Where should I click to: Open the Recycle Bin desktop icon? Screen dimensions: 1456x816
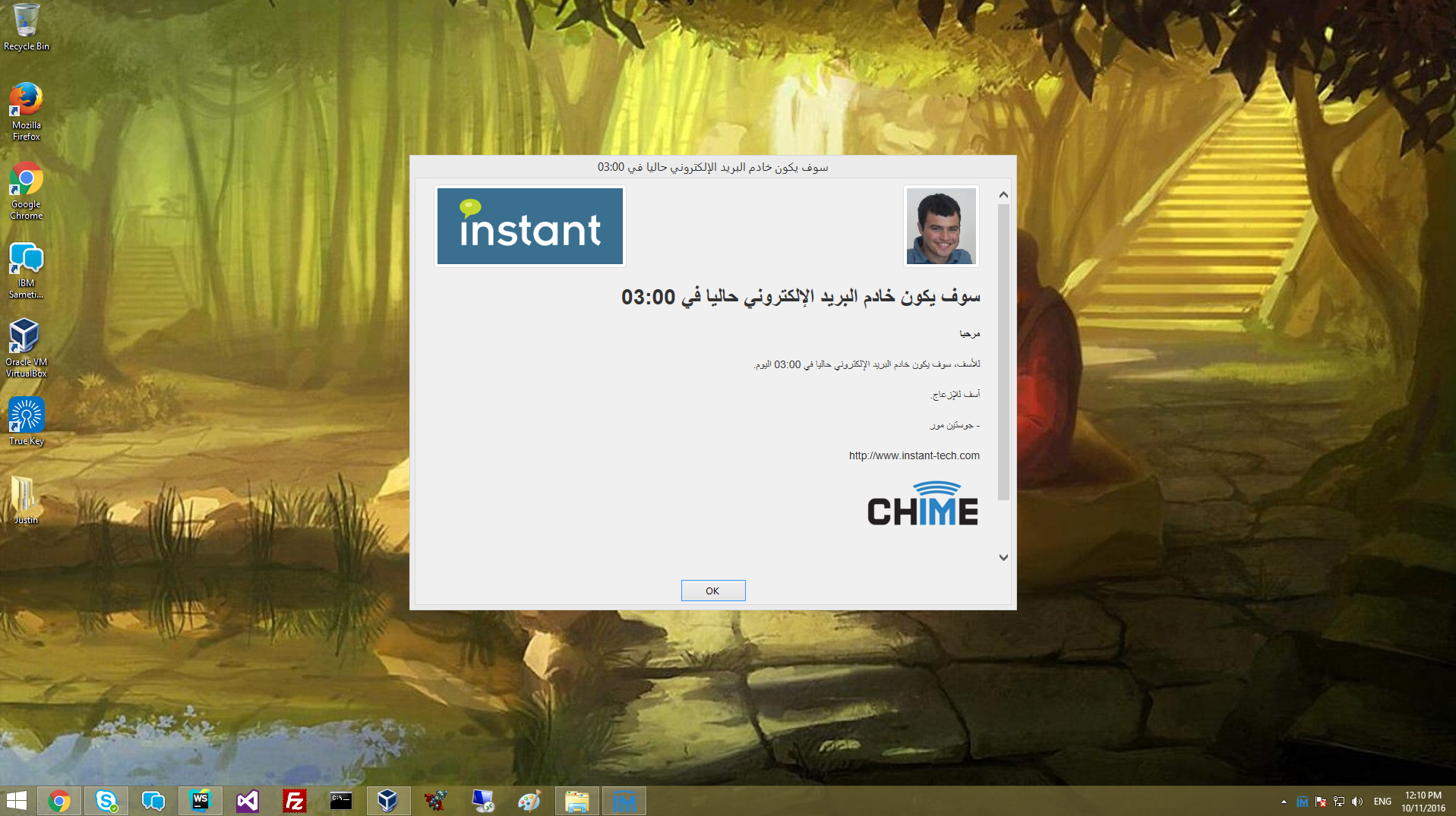[26, 27]
